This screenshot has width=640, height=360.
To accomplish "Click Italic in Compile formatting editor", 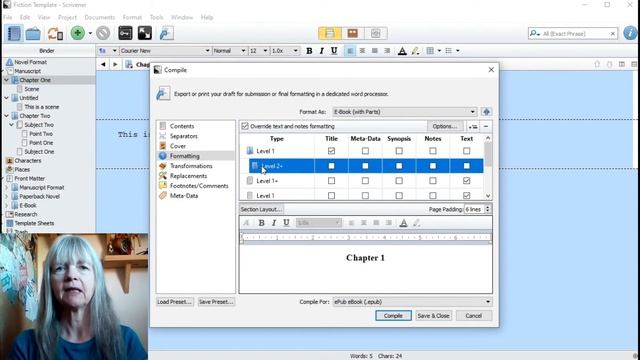I will pos(274,223).
